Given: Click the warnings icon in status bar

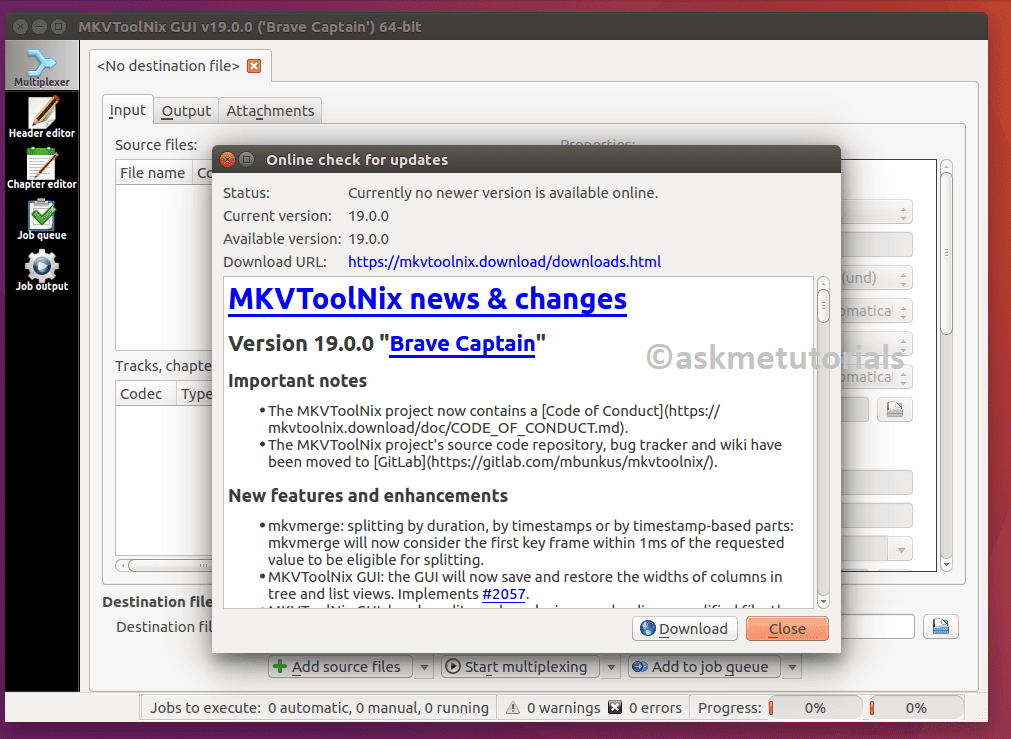Looking at the screenshot, I should pyautogui.click(x=513, y=708).
